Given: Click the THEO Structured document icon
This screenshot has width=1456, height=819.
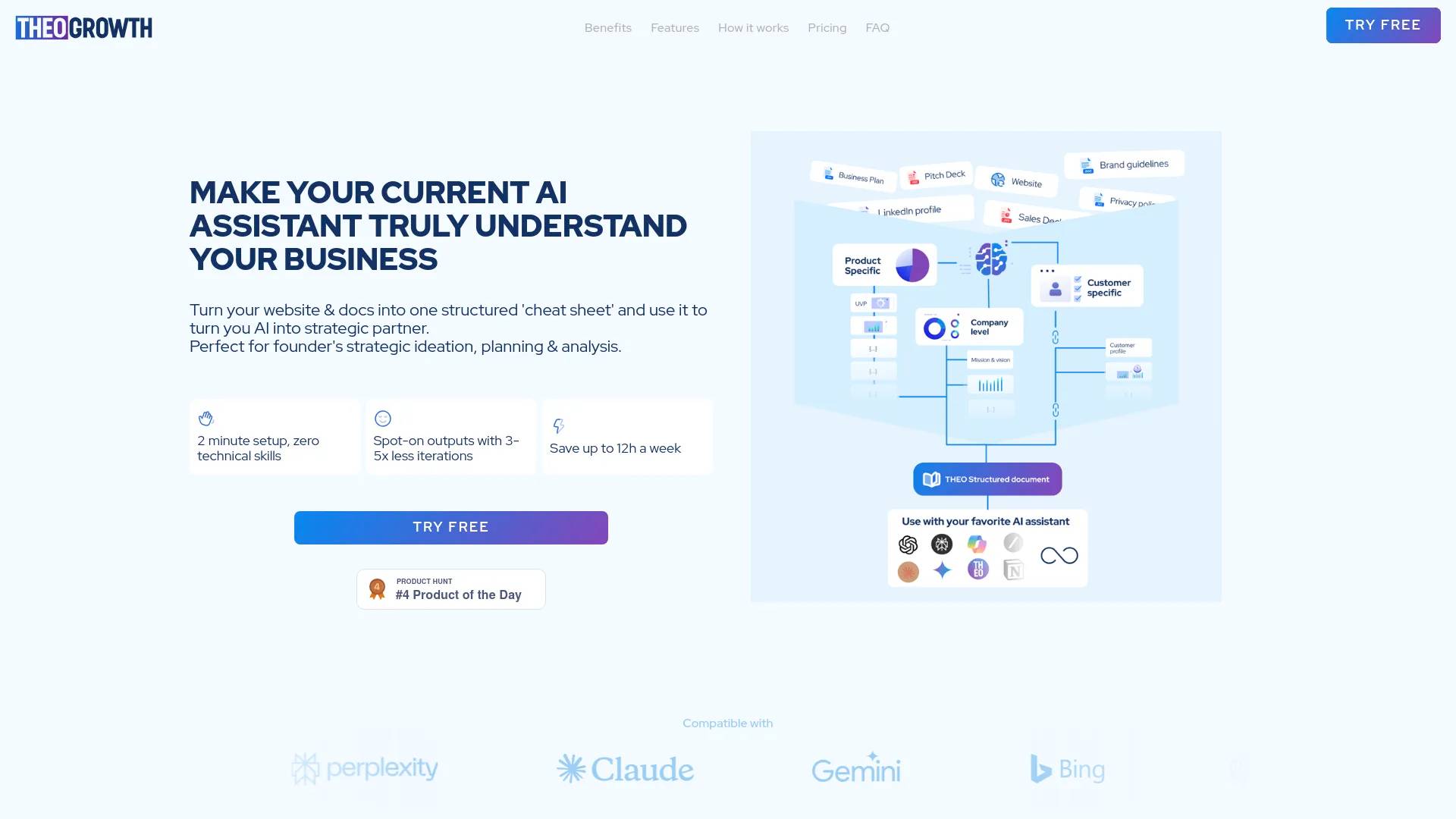Looking at the screenshot, I should click(x=931, y=479).
